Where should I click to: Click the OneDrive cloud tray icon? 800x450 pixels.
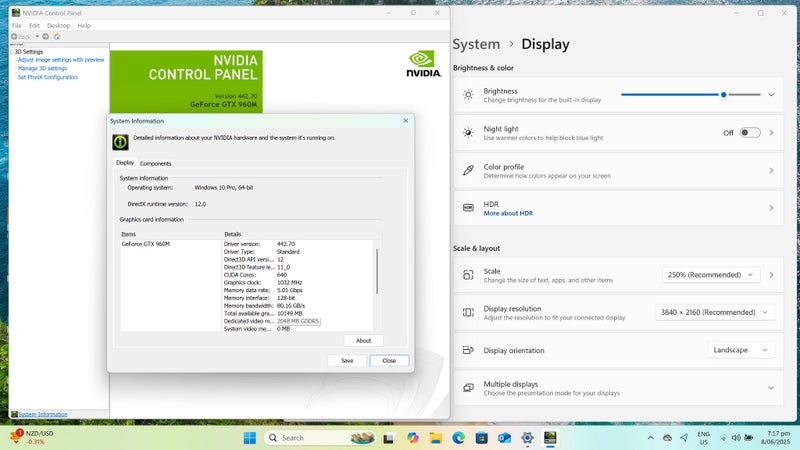click(667, 438)
